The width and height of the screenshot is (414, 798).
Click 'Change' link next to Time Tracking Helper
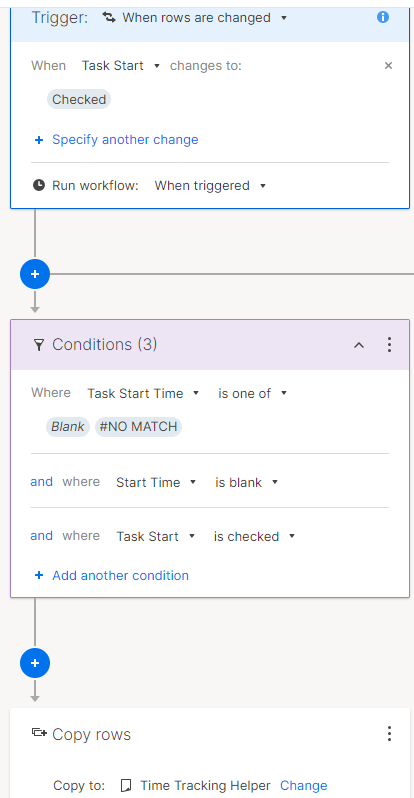point(303,786)
